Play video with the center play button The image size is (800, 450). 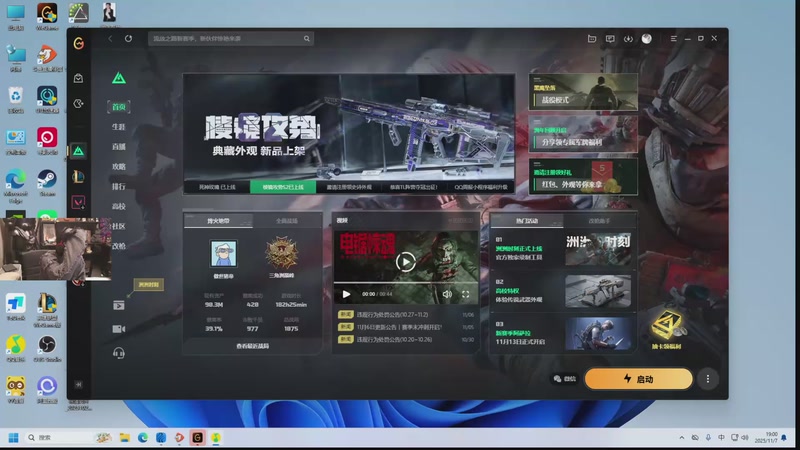[x=406, y=262]
